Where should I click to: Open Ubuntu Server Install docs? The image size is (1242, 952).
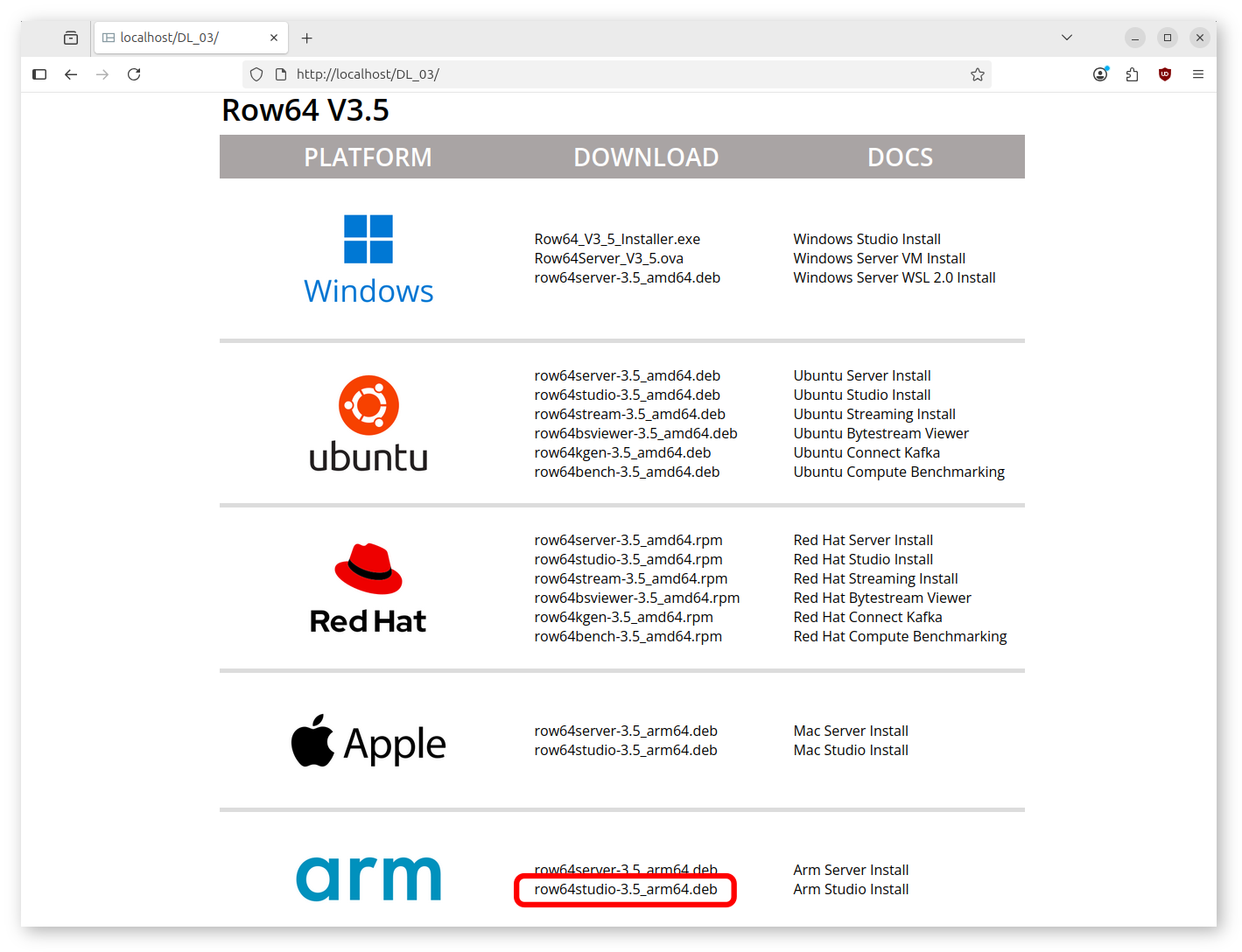click(x=862, y=375)
